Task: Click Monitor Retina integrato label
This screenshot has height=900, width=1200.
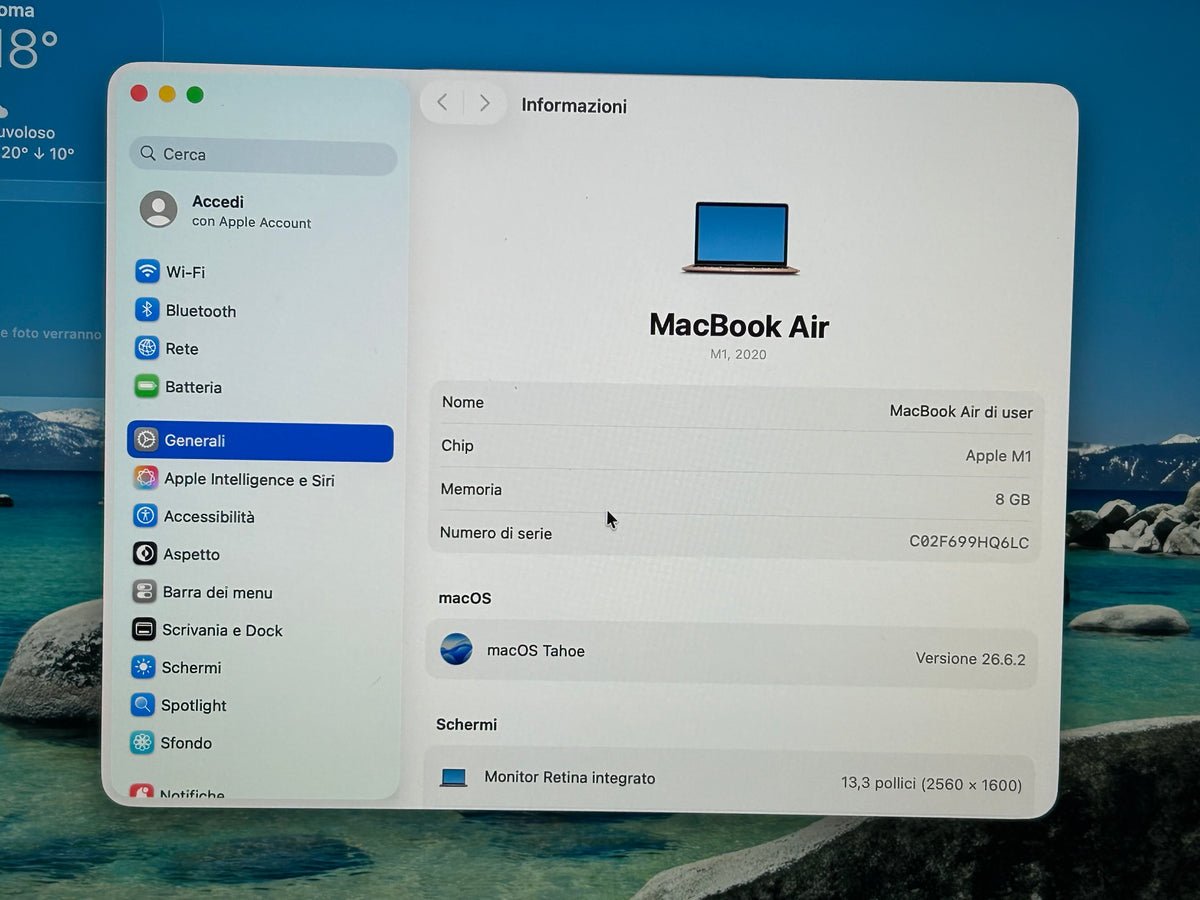Action: pyautogui.click(x=570, y=778)
